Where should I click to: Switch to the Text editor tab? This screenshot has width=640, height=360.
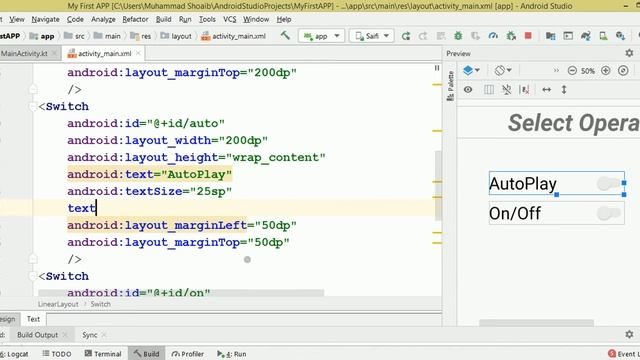point(33,319)
